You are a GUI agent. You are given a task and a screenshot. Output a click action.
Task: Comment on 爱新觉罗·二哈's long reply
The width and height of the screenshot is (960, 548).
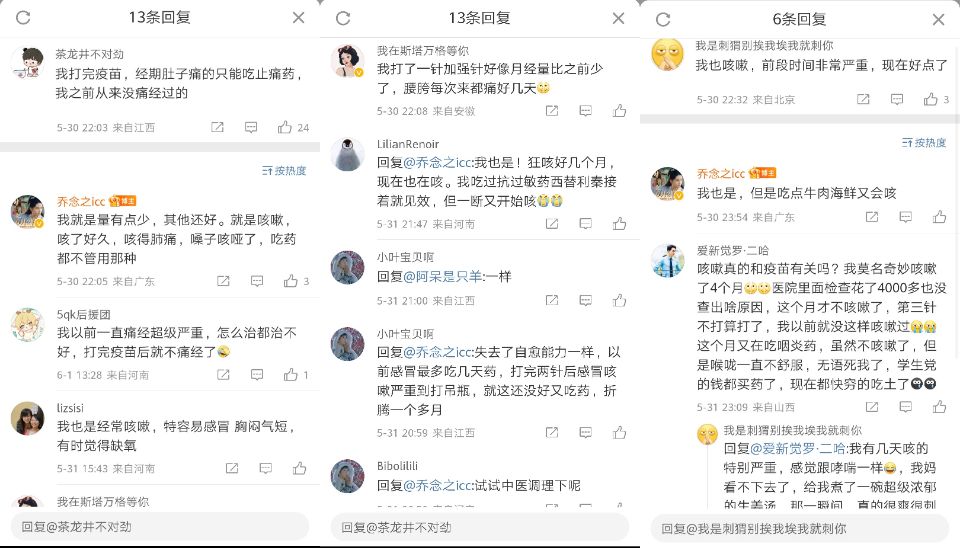pos(906,407)
